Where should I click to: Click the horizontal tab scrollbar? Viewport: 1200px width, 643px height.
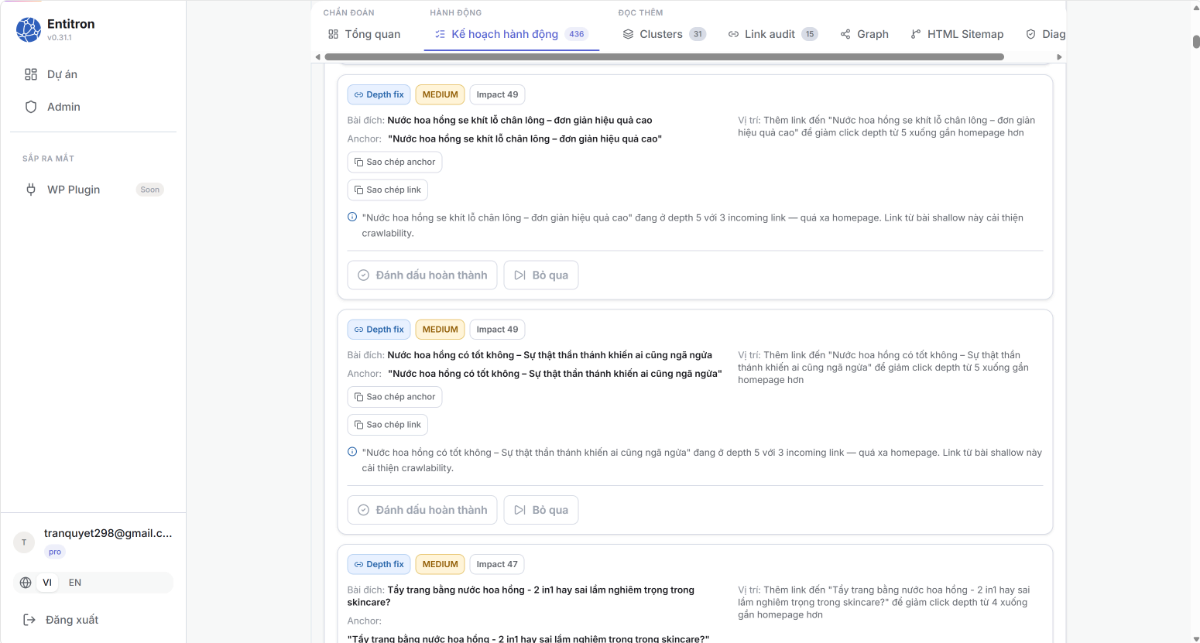coord(664,57)
